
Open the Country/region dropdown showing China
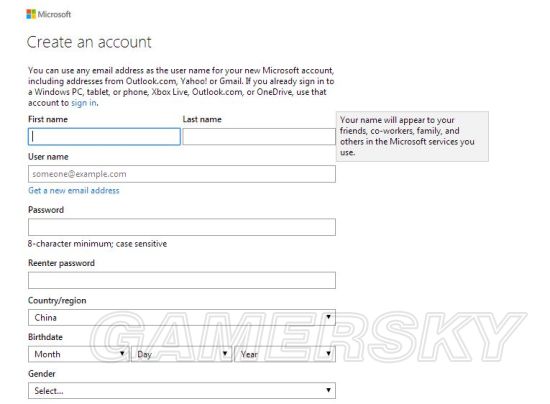click(182, 317)
